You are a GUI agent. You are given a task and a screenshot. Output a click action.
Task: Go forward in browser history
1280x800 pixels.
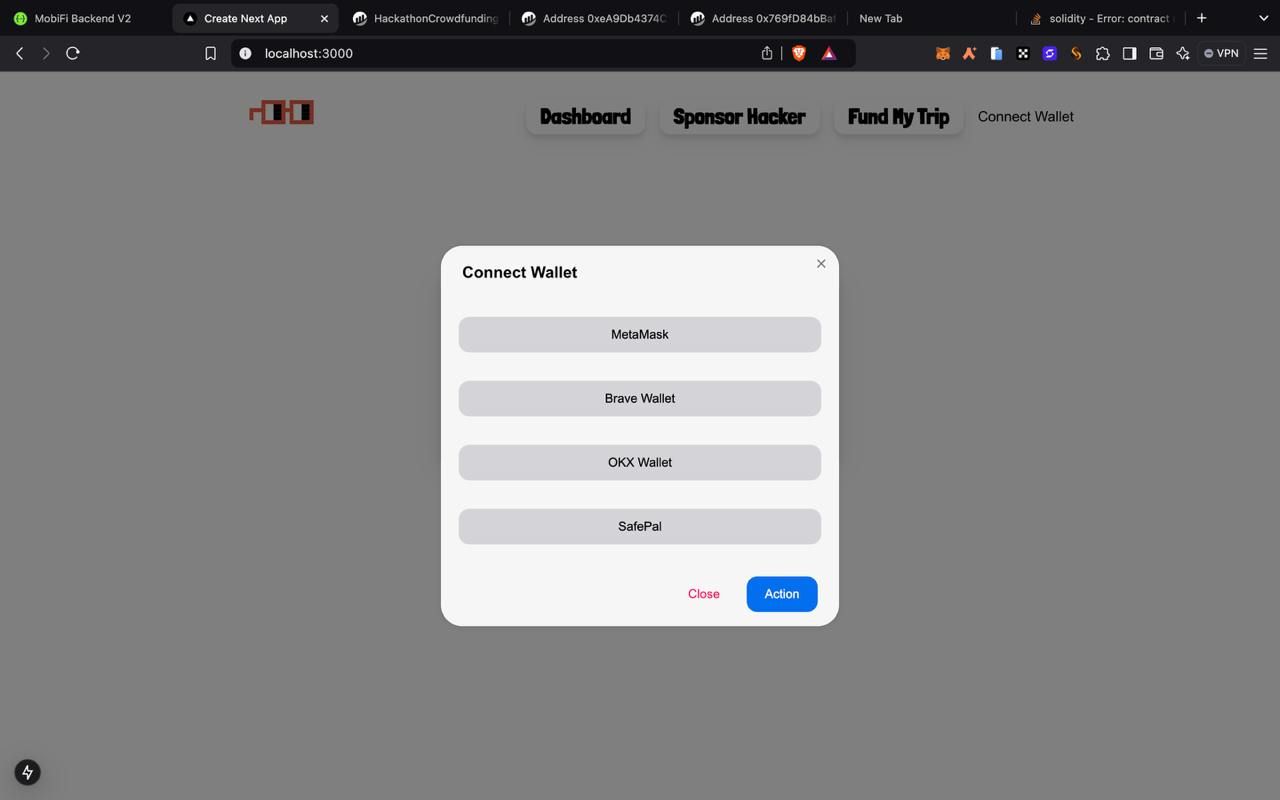click(x=46, y=53)
